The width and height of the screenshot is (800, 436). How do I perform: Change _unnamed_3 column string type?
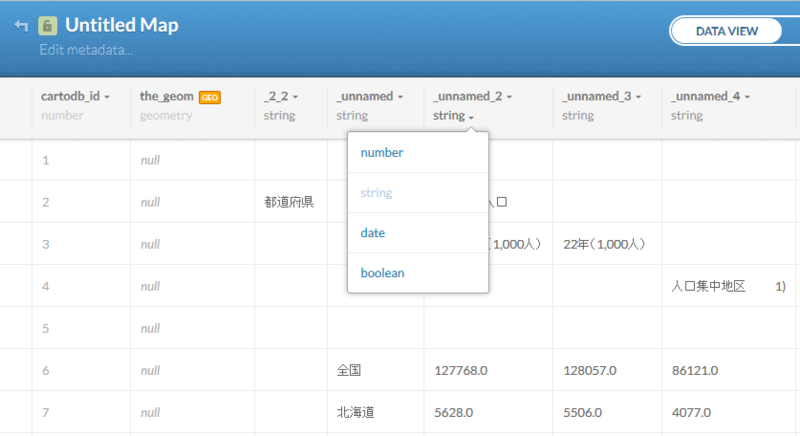tap(578, 116)
